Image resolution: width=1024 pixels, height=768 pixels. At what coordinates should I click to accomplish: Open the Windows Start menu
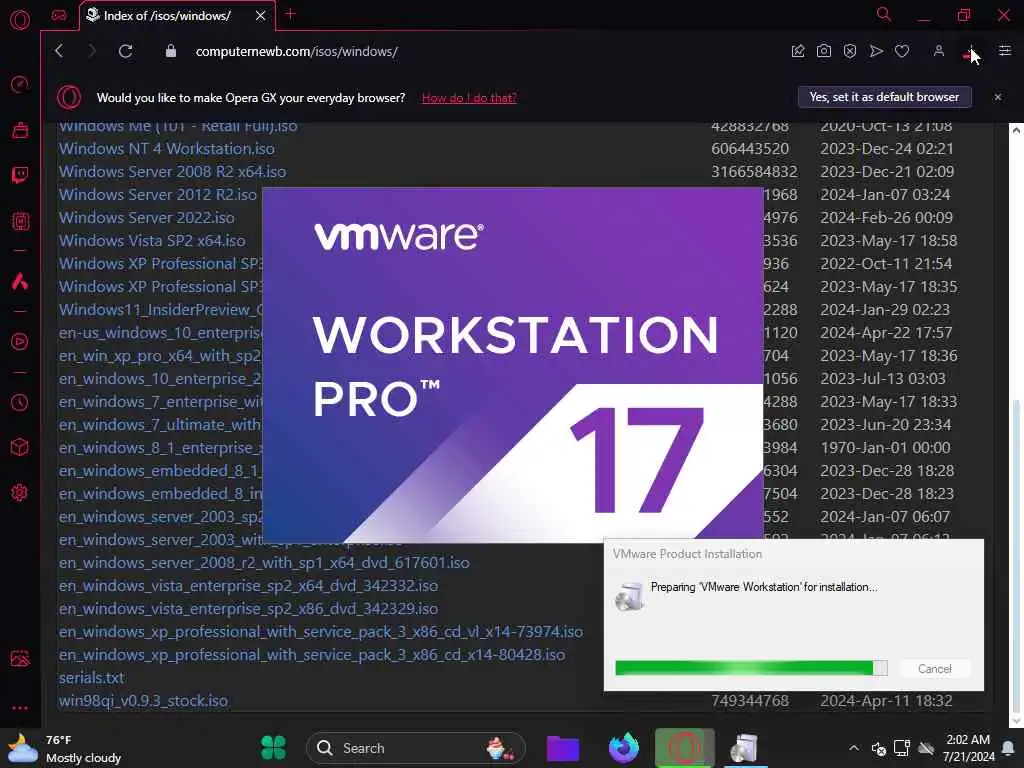point(273,748)
